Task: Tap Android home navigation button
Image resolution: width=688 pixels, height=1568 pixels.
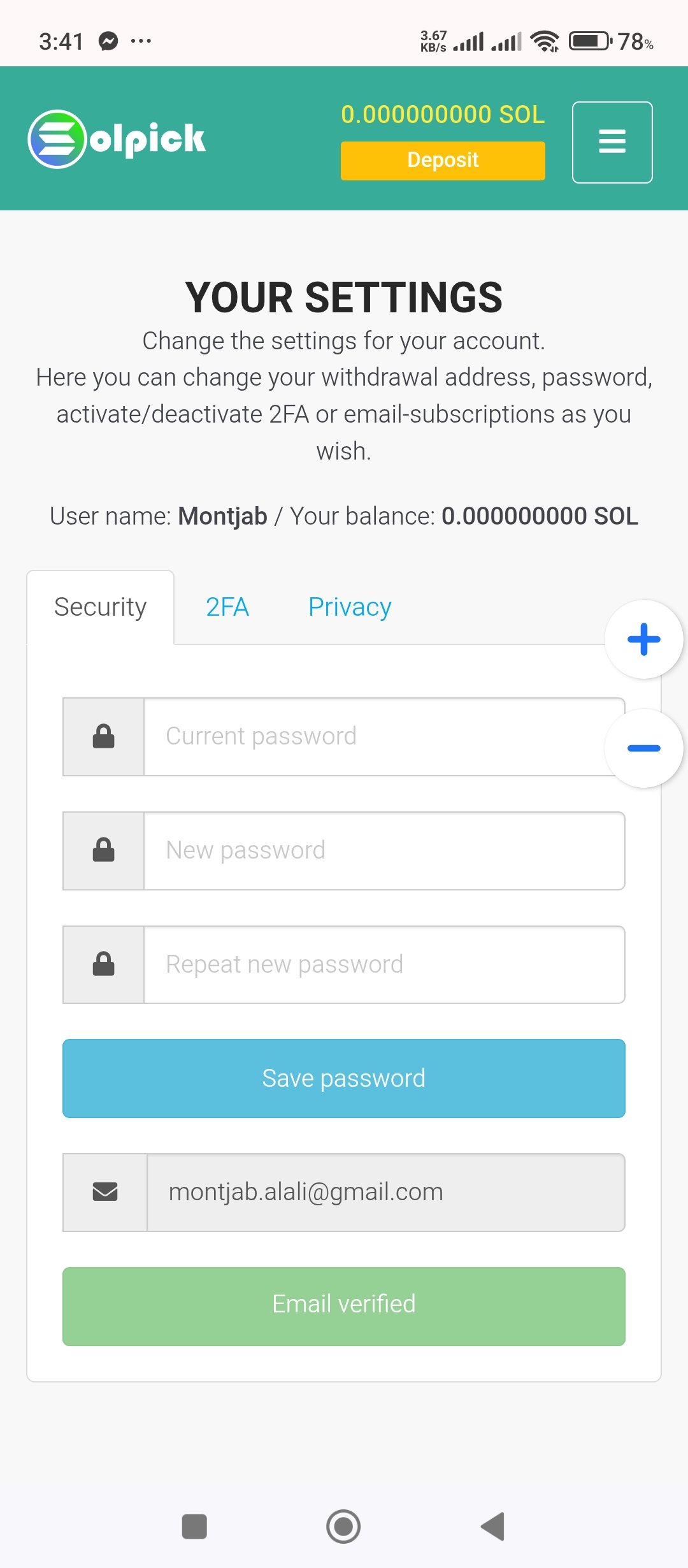Action: tap(343, 1527)
